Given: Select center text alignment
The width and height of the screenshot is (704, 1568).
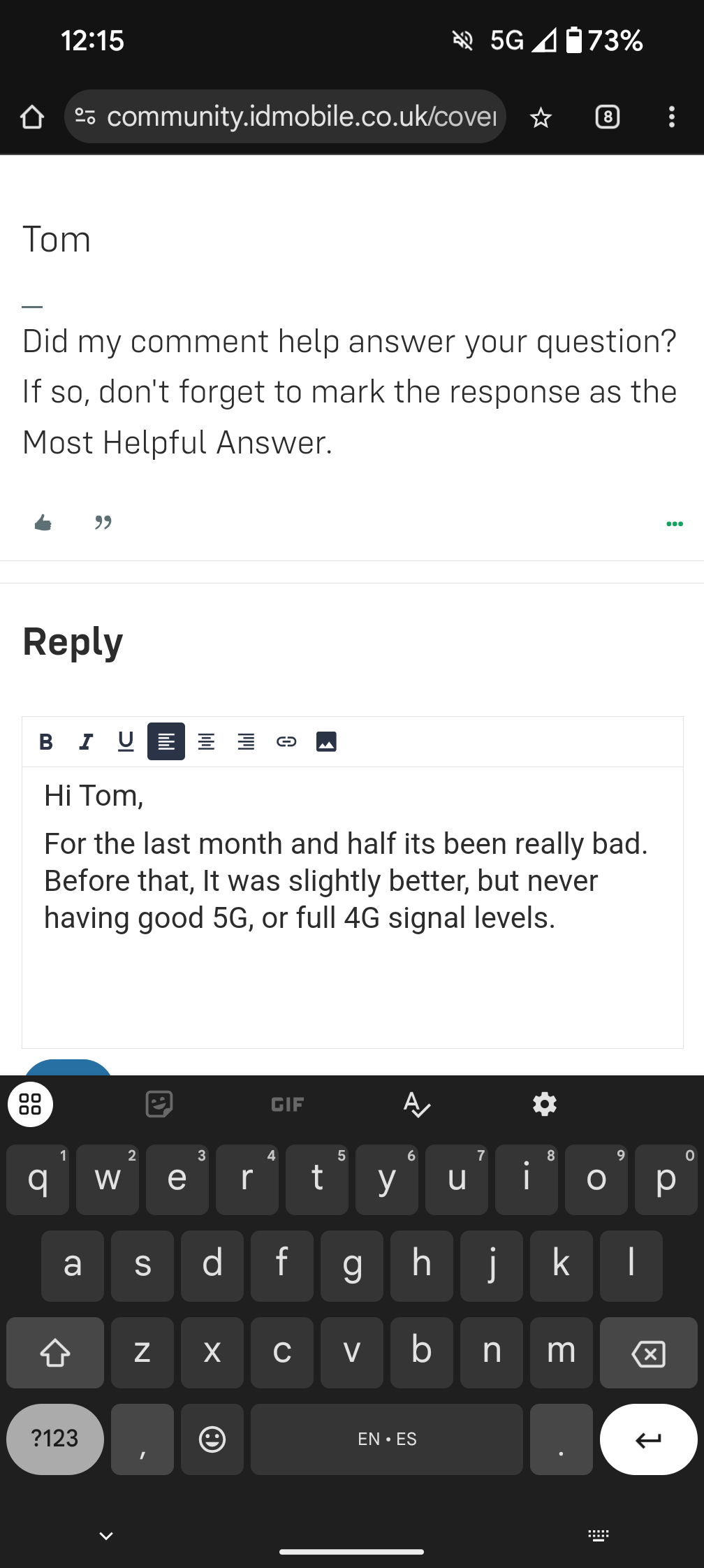Looking at the screenshot, I should pyautogui.click(x=206, y=741).
